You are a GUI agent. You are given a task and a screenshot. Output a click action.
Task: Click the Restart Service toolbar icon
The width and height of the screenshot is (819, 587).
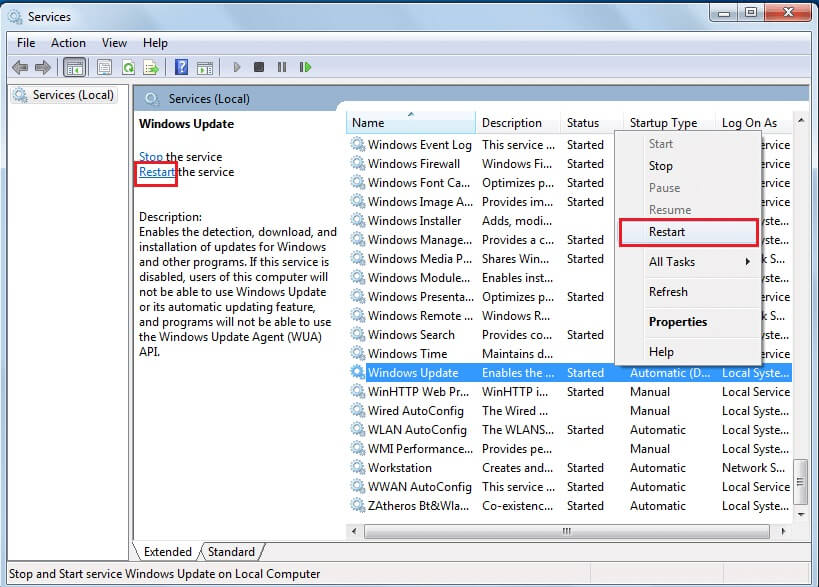305,67
